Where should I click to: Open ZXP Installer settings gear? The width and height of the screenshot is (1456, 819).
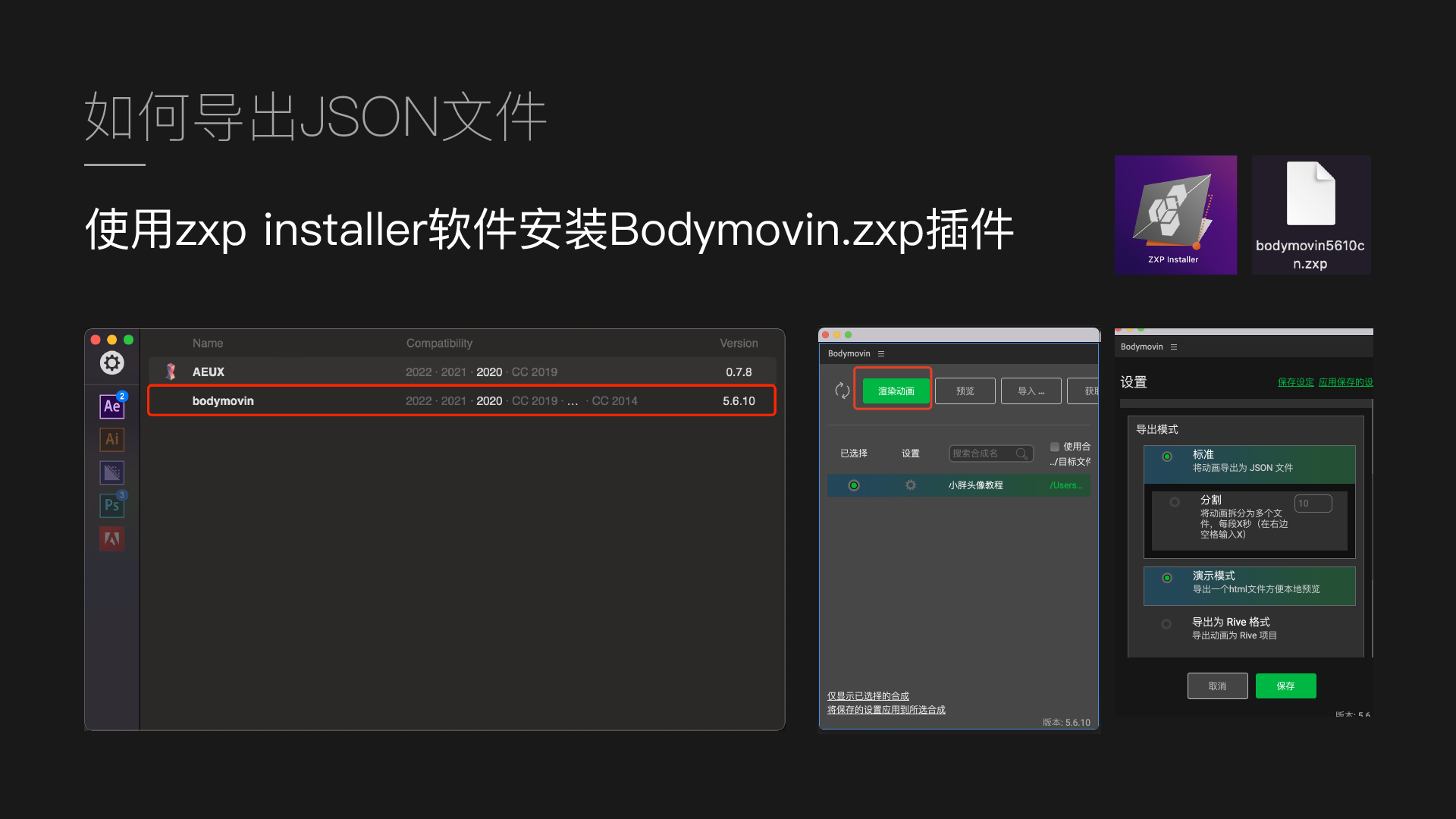coord(112,363)
